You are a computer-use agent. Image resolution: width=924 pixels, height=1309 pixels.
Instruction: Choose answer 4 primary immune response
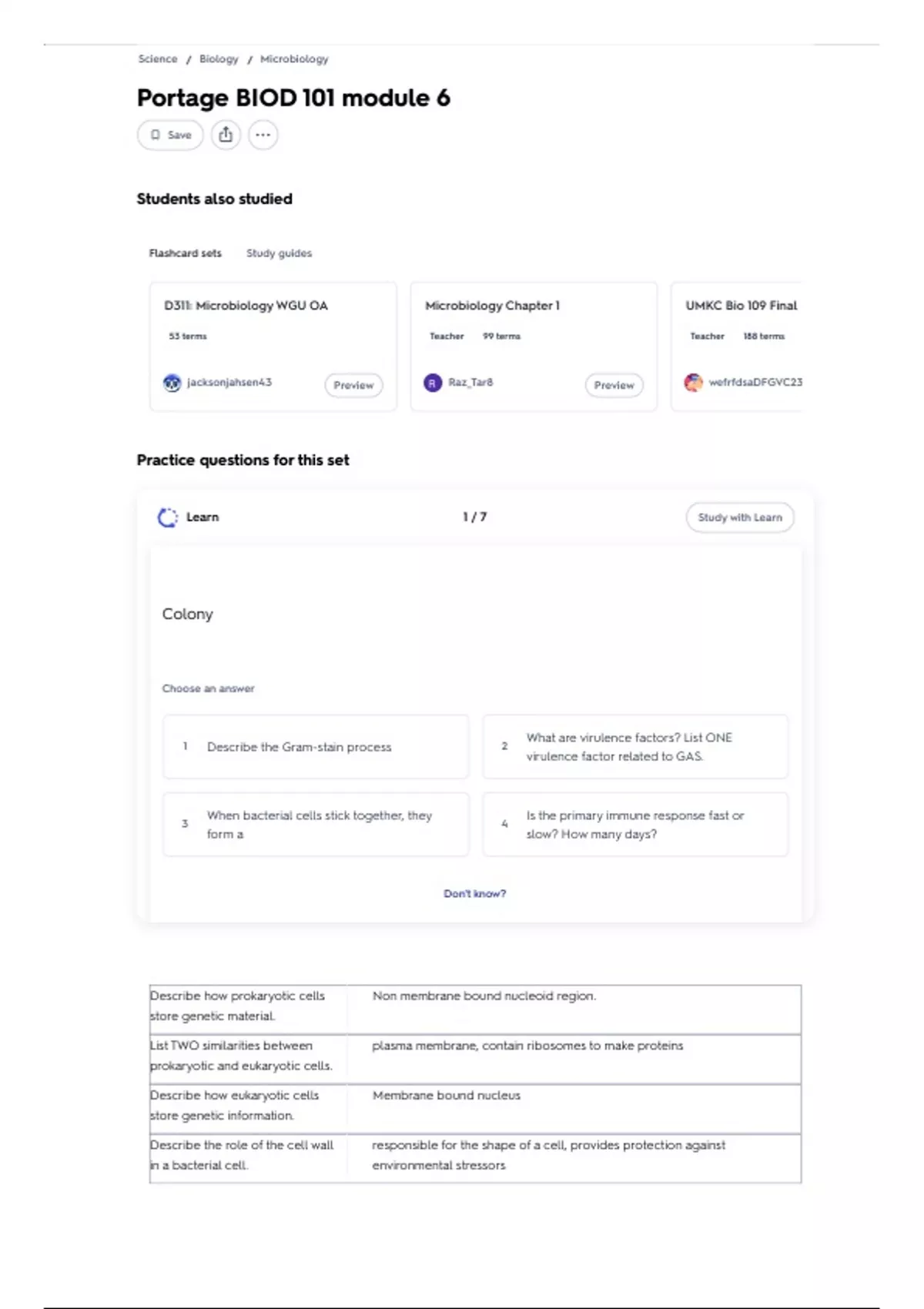[635, 825]
